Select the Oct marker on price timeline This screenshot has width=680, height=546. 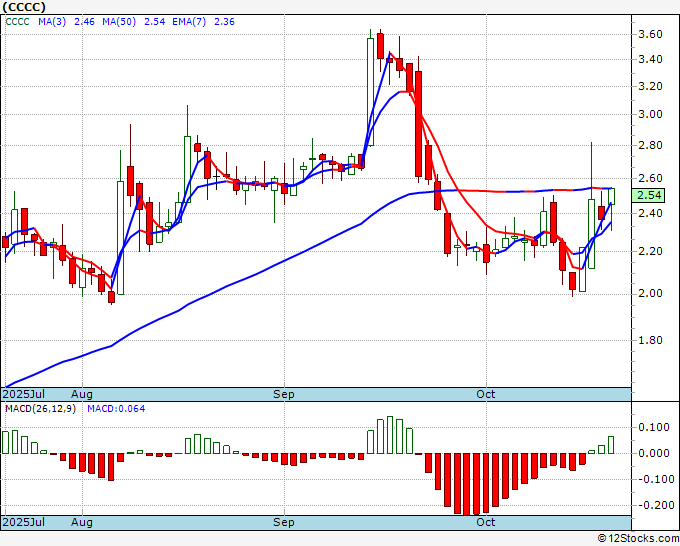point(485,394)
